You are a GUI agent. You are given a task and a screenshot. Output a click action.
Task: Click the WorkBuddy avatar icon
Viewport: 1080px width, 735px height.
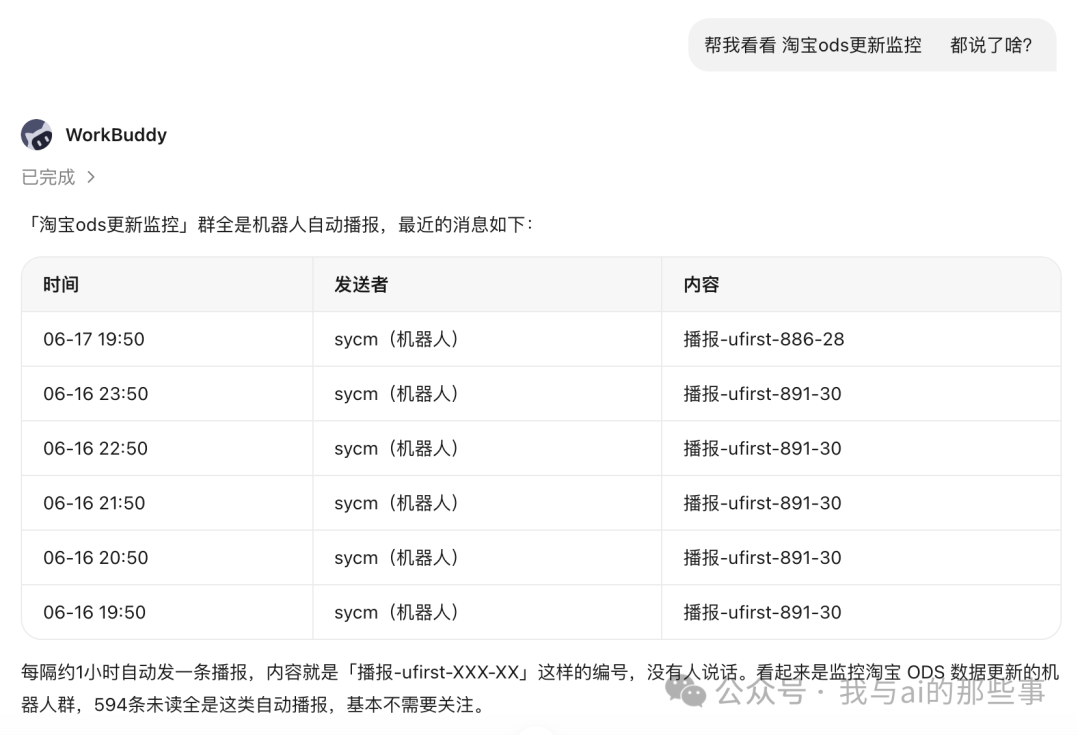[x=37, y=134]
